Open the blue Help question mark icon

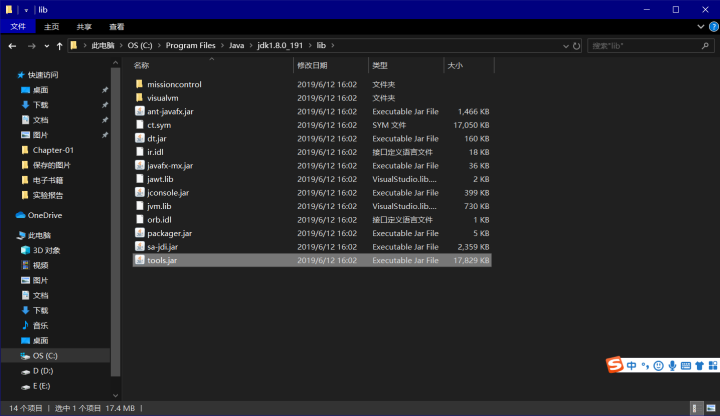(x=714, y=27)
